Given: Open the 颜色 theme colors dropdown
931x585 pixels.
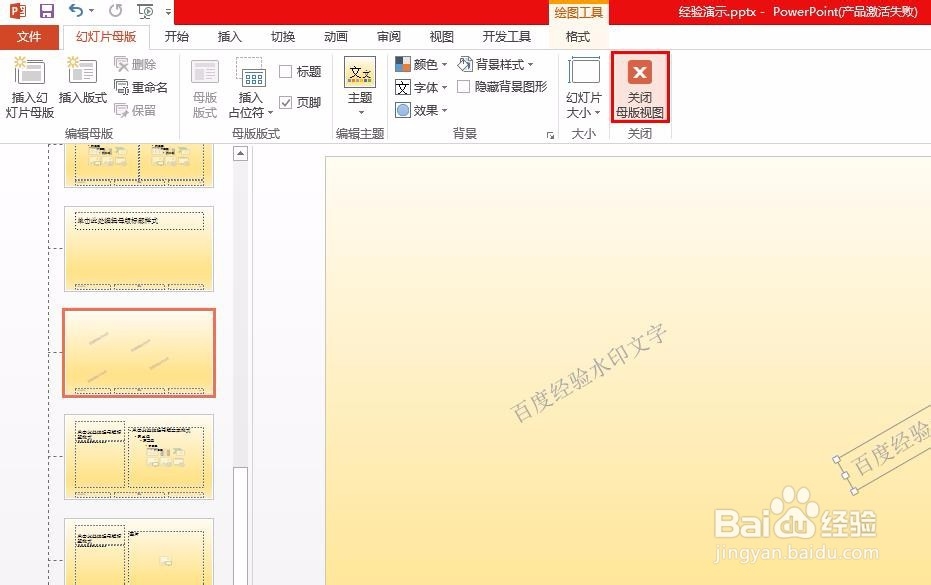Looking at the screenshot, I should [421, 64].
